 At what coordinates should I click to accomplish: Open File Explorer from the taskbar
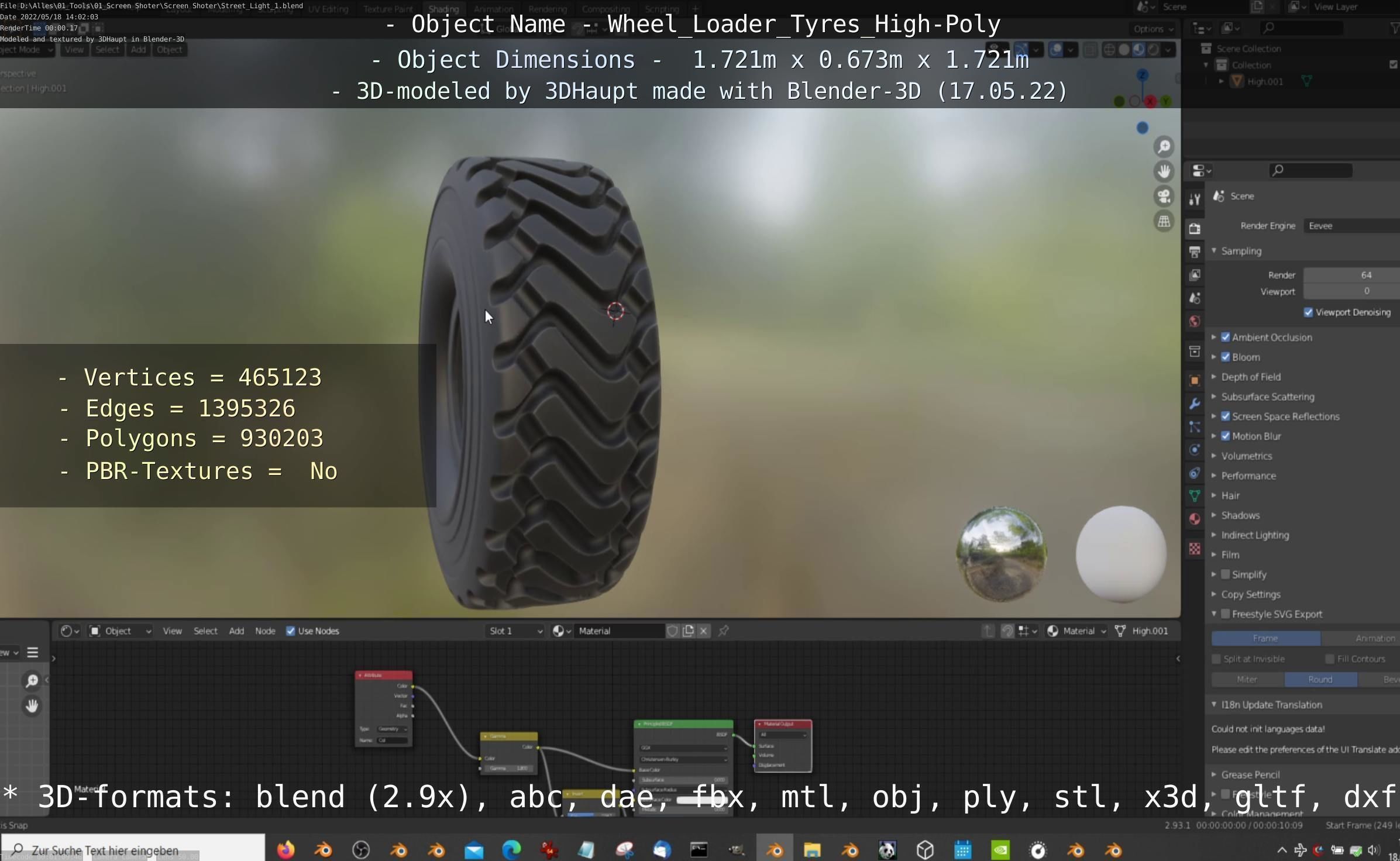pyautogui.click(x=812, y=849)
